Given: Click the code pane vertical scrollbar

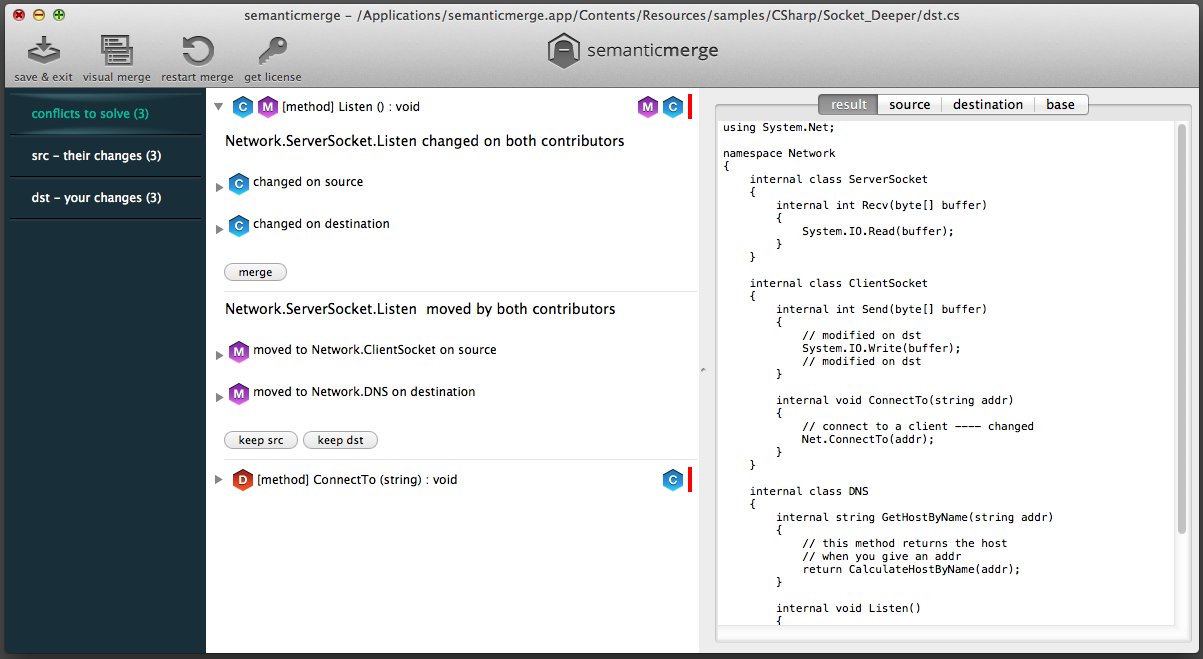Looking at the screenshot, I should click(x=1182, y=330).
